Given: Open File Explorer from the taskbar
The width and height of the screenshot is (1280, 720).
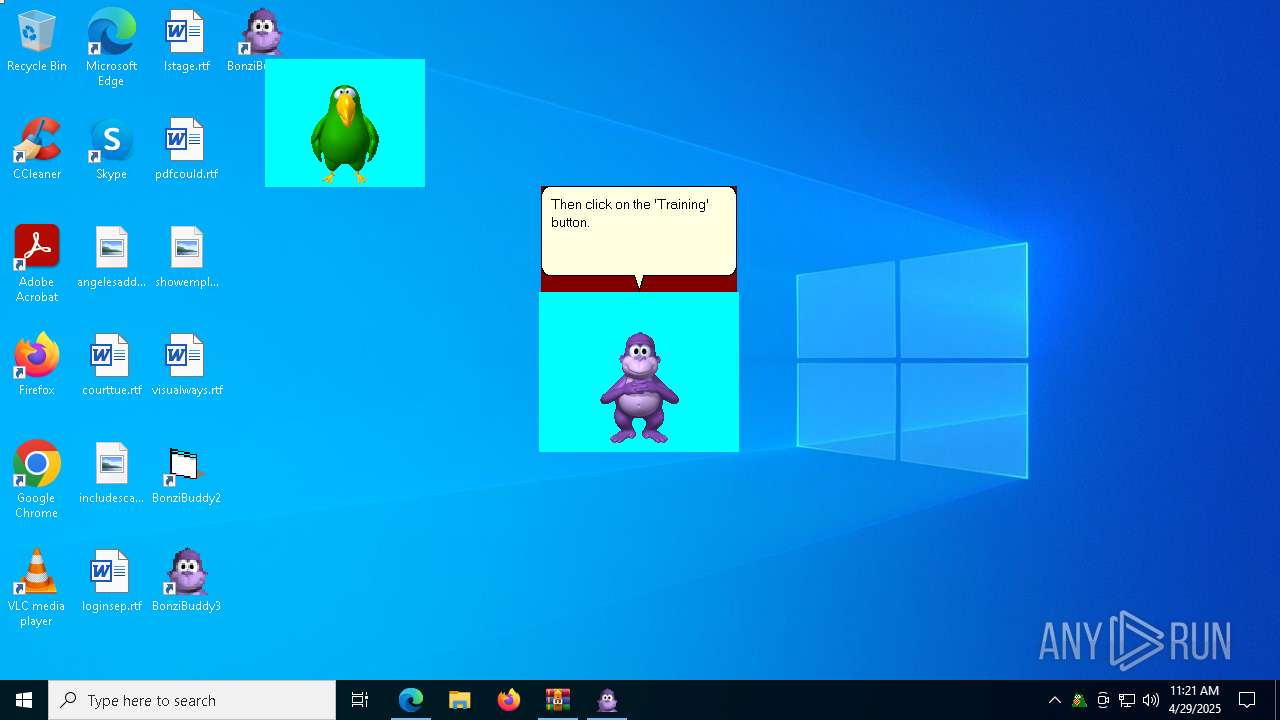Looking at the screenshot, I should coord(460,700).
